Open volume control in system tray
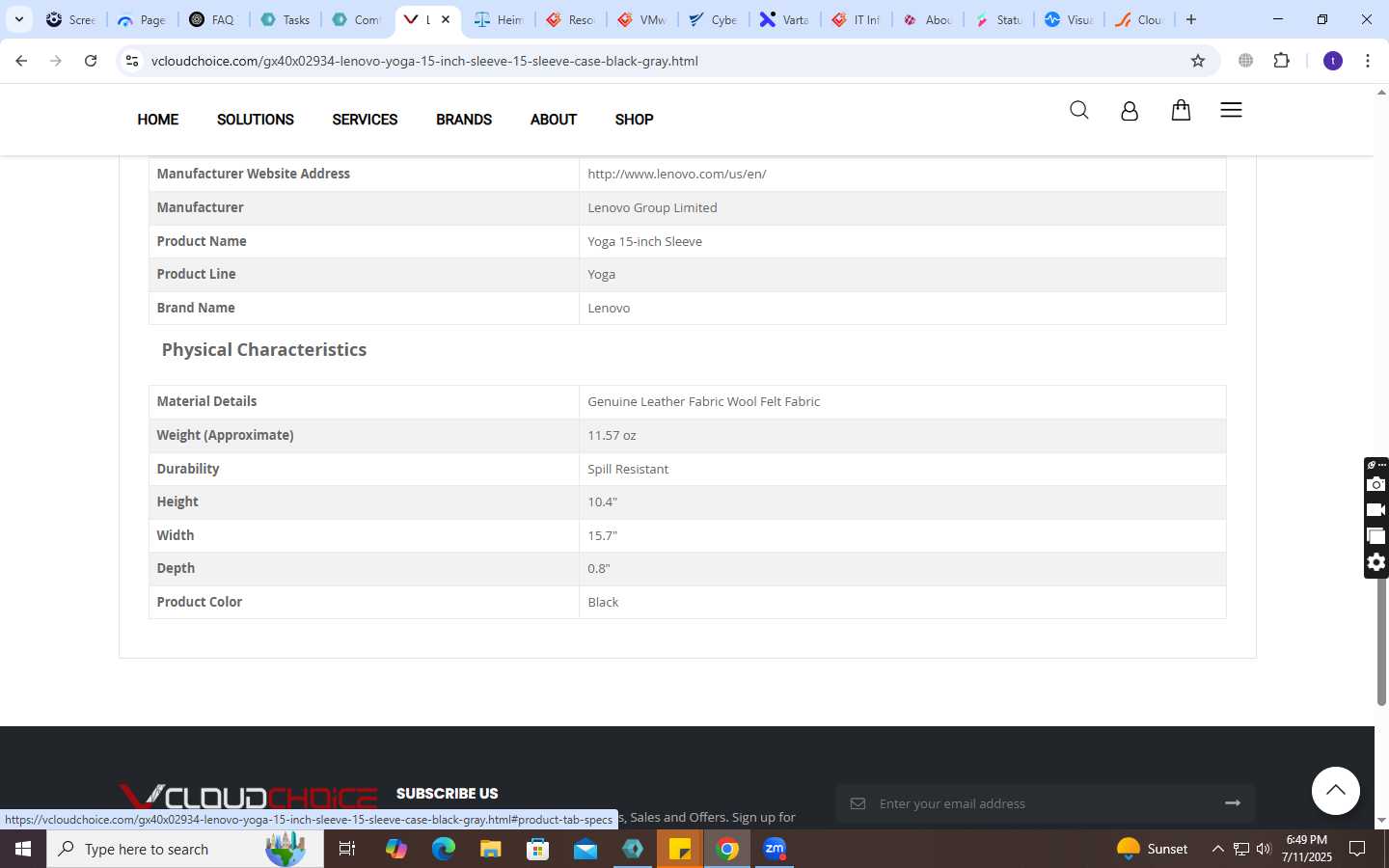The image size is (1389, 868). [x=1264, y=849]
